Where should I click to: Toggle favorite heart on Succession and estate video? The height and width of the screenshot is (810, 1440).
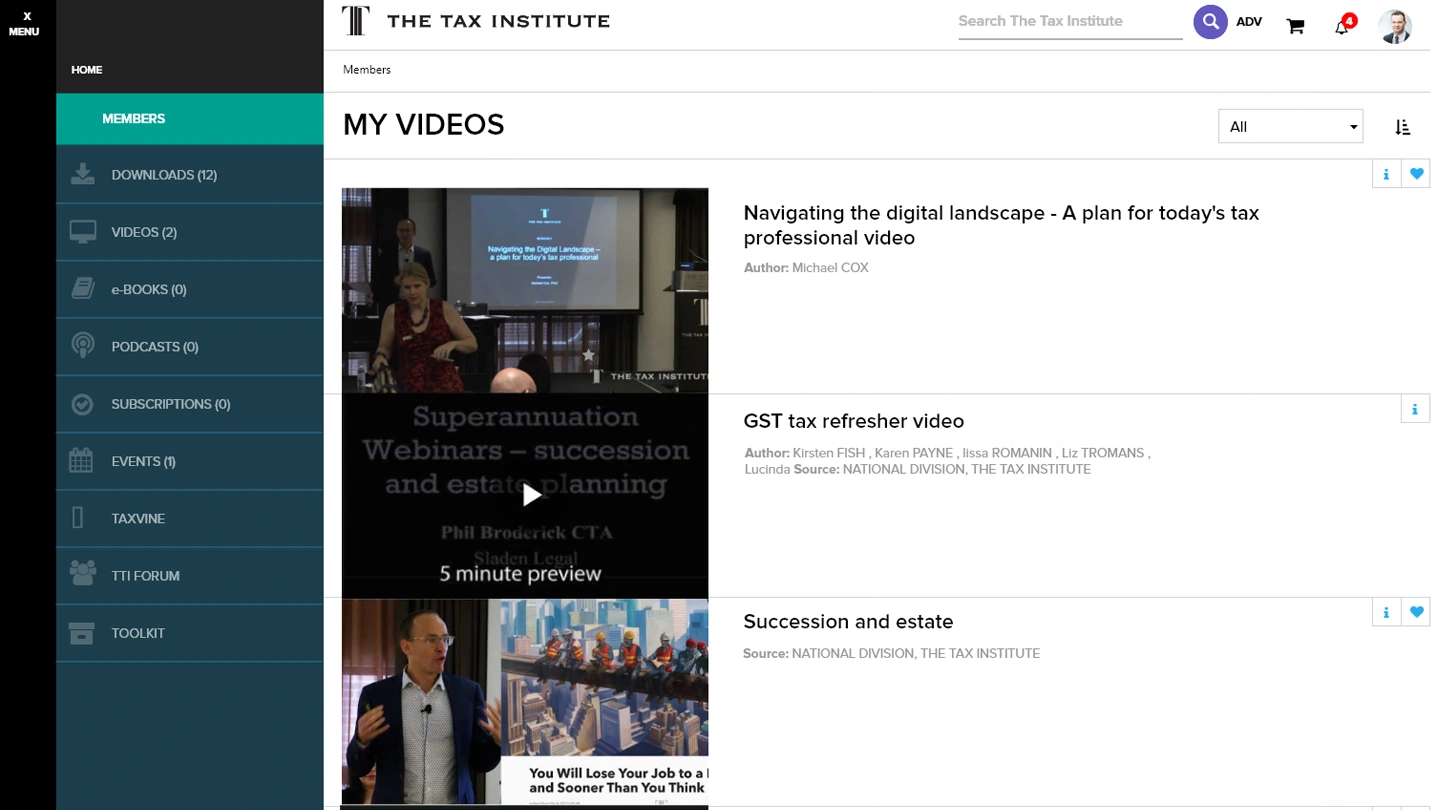tap(1416, 612)
